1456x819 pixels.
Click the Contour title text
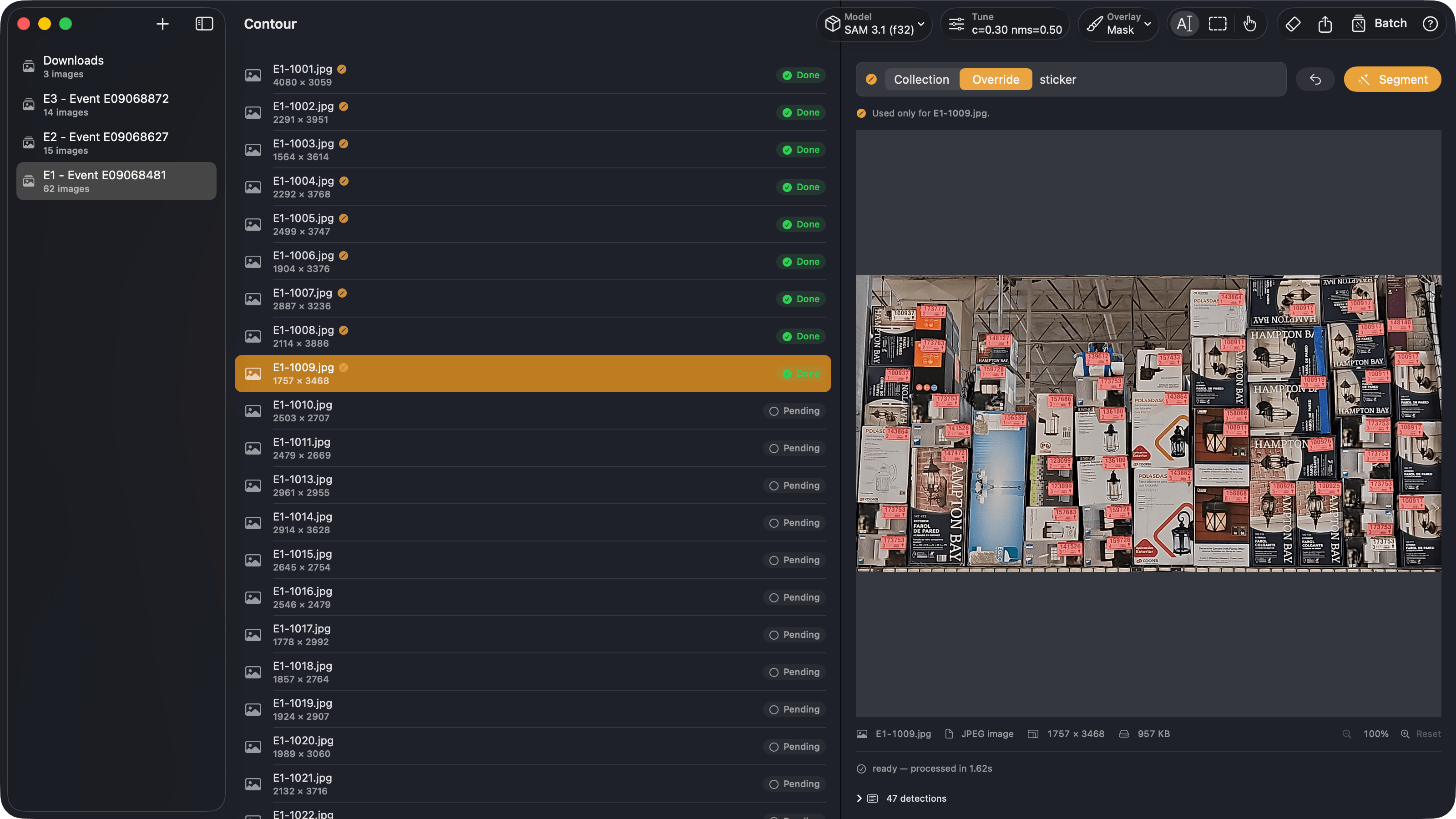(270, 24)
